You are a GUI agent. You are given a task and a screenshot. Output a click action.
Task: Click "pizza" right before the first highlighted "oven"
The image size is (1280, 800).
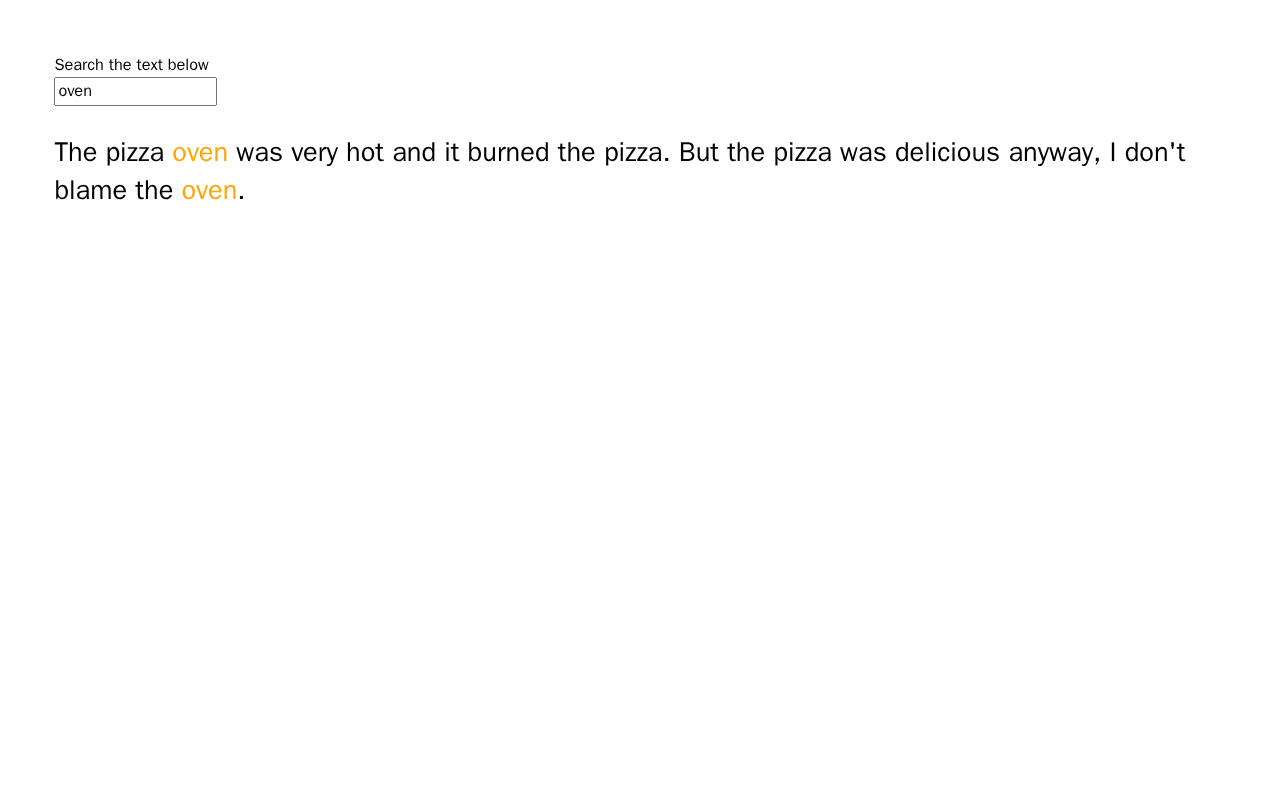pyautogui.click(x=135, y=152)
